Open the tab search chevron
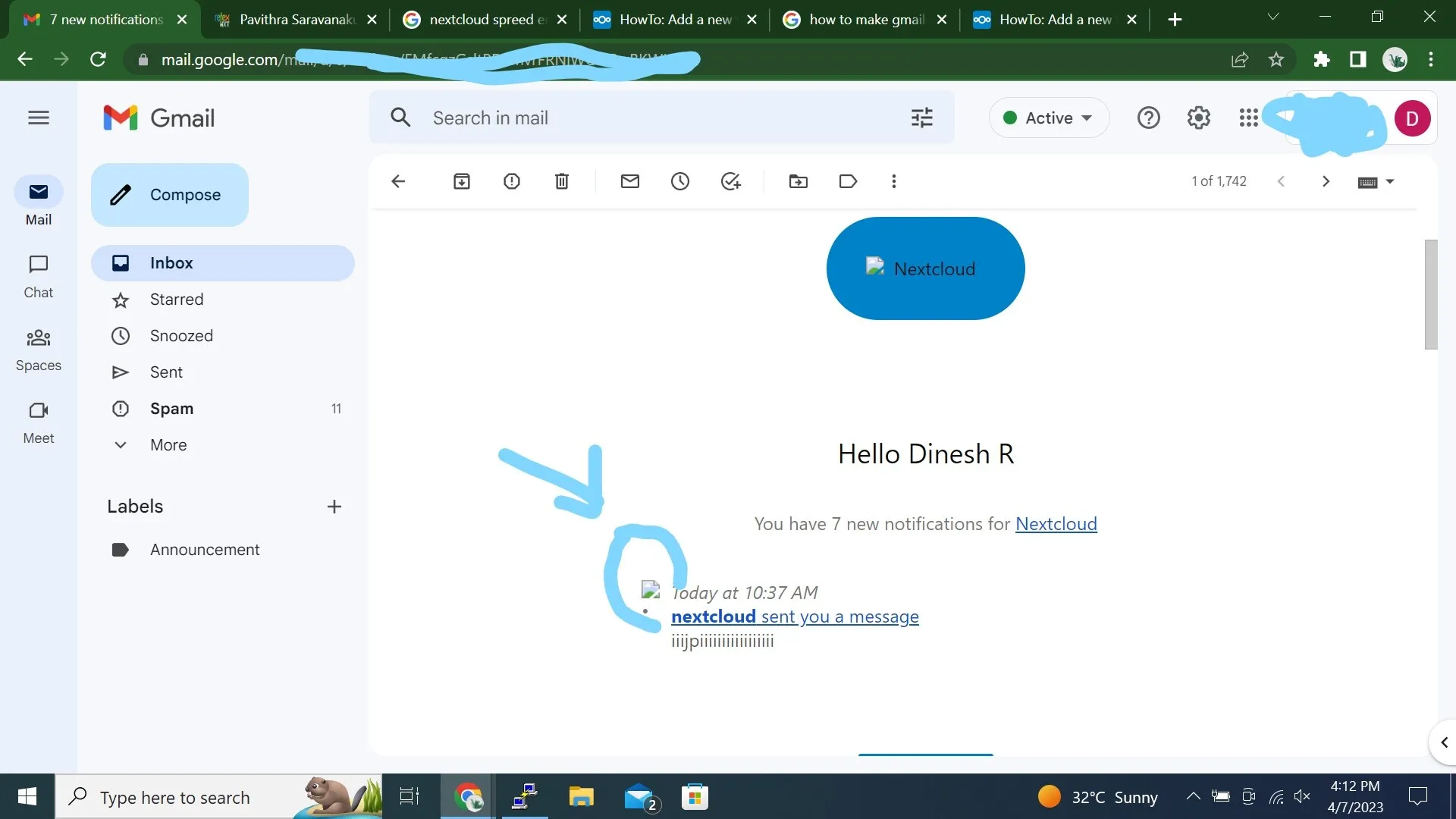Screen dimensions: 1456x819 coord(1273,17)
